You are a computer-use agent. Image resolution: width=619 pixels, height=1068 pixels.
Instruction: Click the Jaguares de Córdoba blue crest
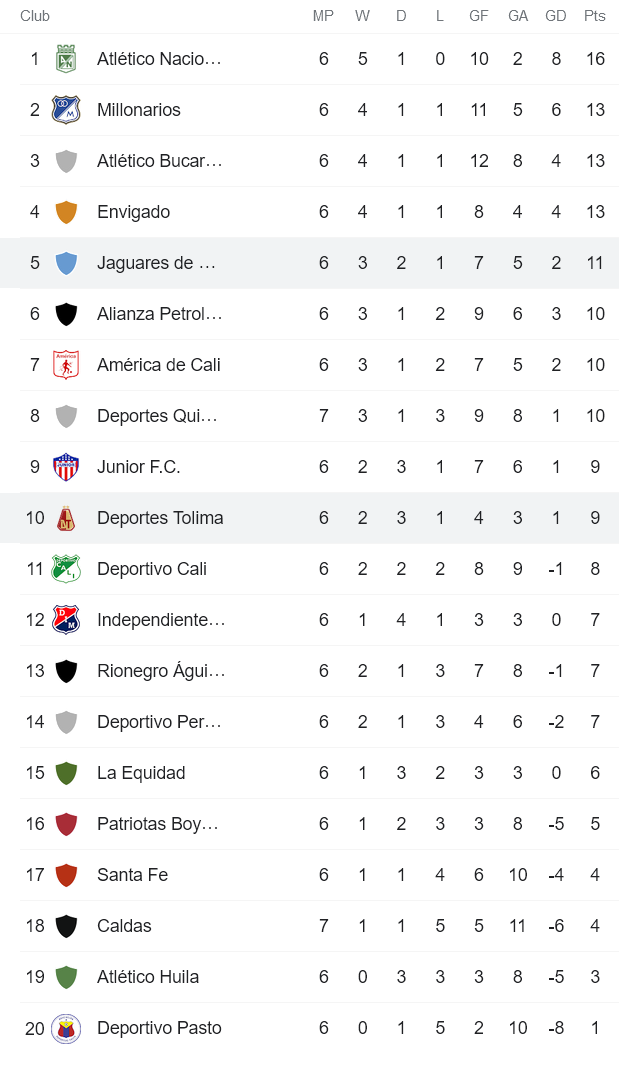pyautogui.click(x=64, y=263)
